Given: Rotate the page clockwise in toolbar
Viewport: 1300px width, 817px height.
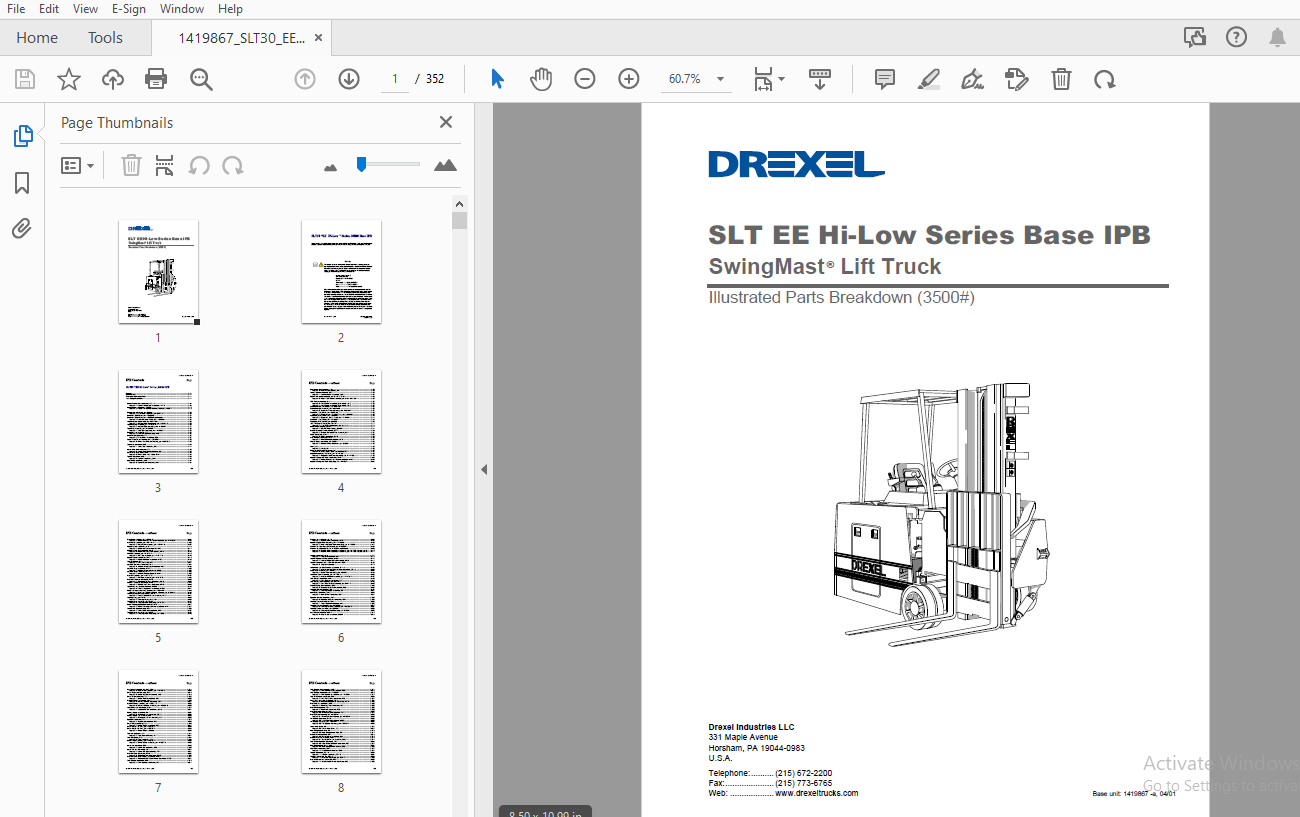Looking at the screenshot, I should [x=1105, y=79].
